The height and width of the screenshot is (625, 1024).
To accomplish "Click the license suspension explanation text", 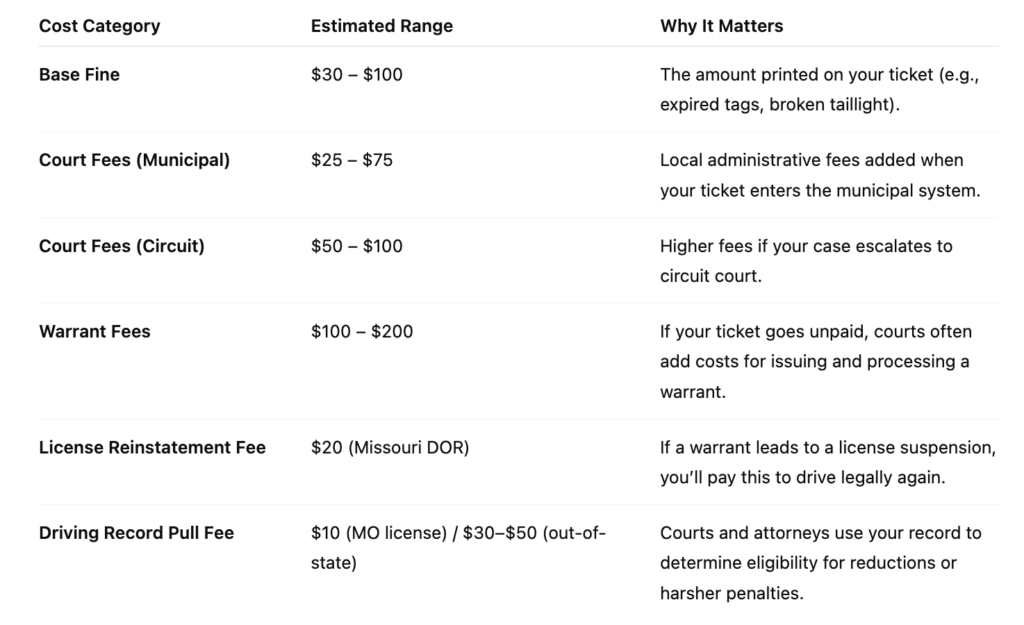I will pos(828,462).
